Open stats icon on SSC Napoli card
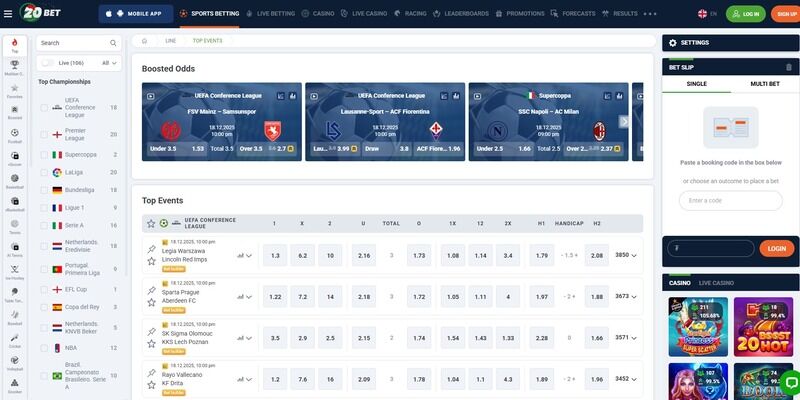Image resolution: width=800 pixels, height=400 pixels. pos(619,96)
